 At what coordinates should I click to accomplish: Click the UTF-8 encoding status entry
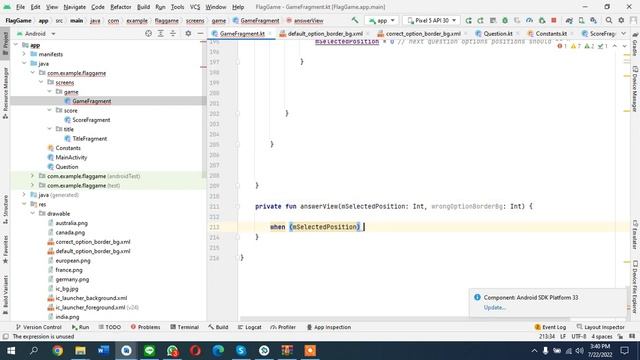point(579,336)
